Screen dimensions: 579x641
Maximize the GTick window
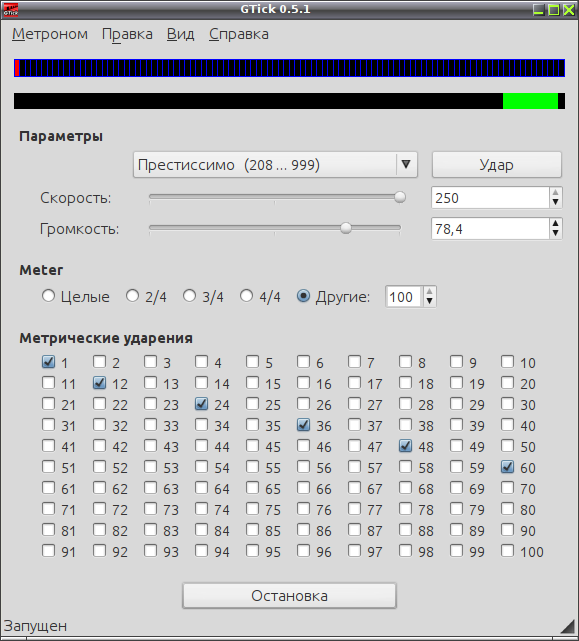[x=554, y=10]
